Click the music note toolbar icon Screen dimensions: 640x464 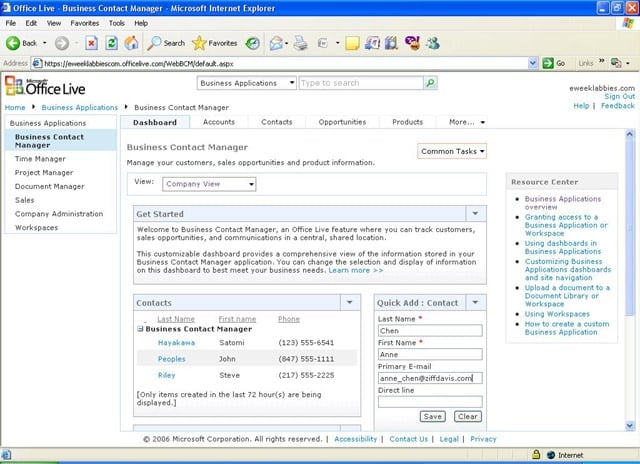coord(372,43)
